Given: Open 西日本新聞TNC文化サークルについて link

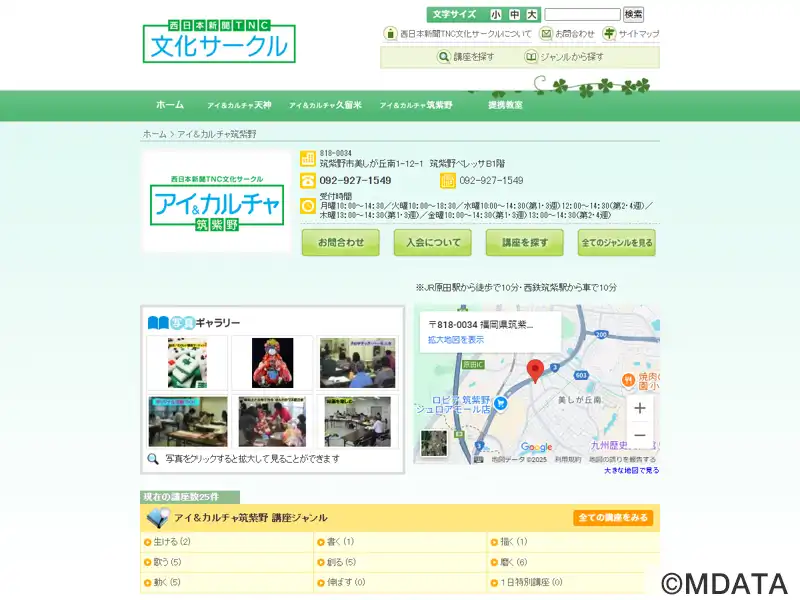Looking at the screenshot, I should tap(465, 34).
